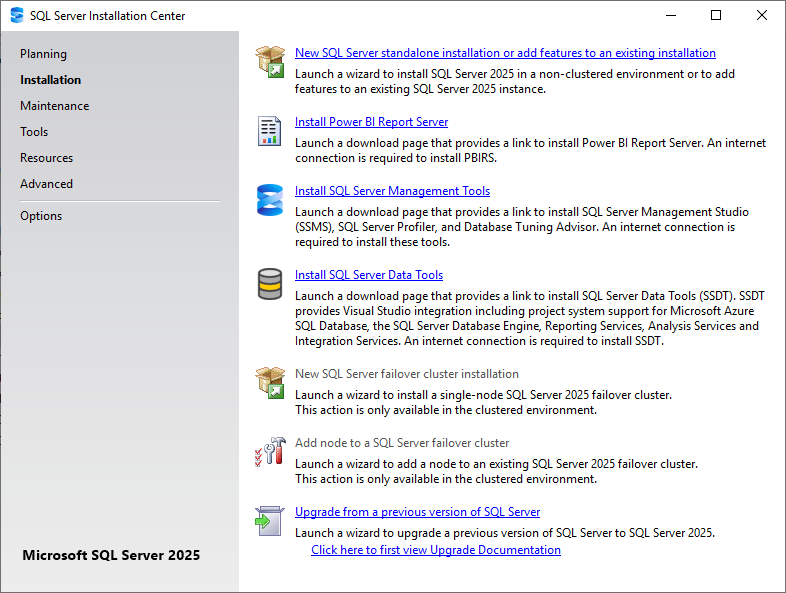Open the Planning section

pyautogui.click(x=43, y=54)
